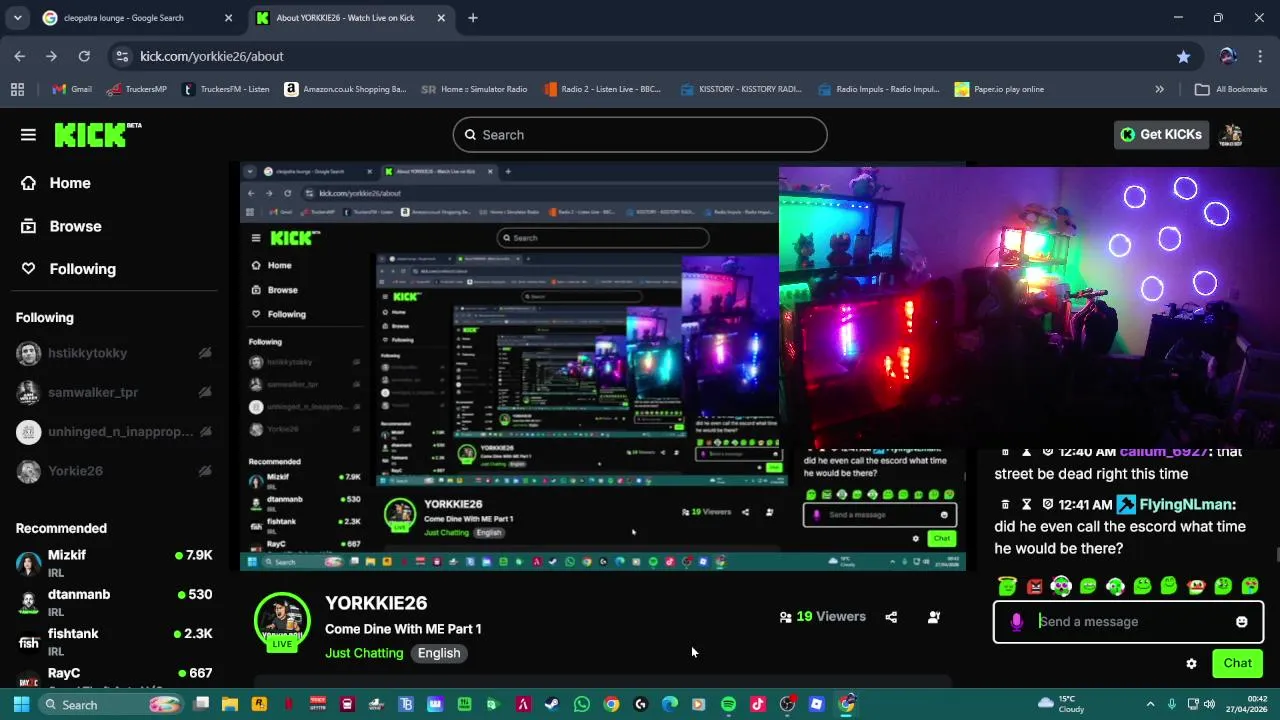Image resolution: width=1280 pixels, height=720 pixels.
Task: Open Kick profile avatar menu
Action: pyautogui.click(x=1232, y=135)
